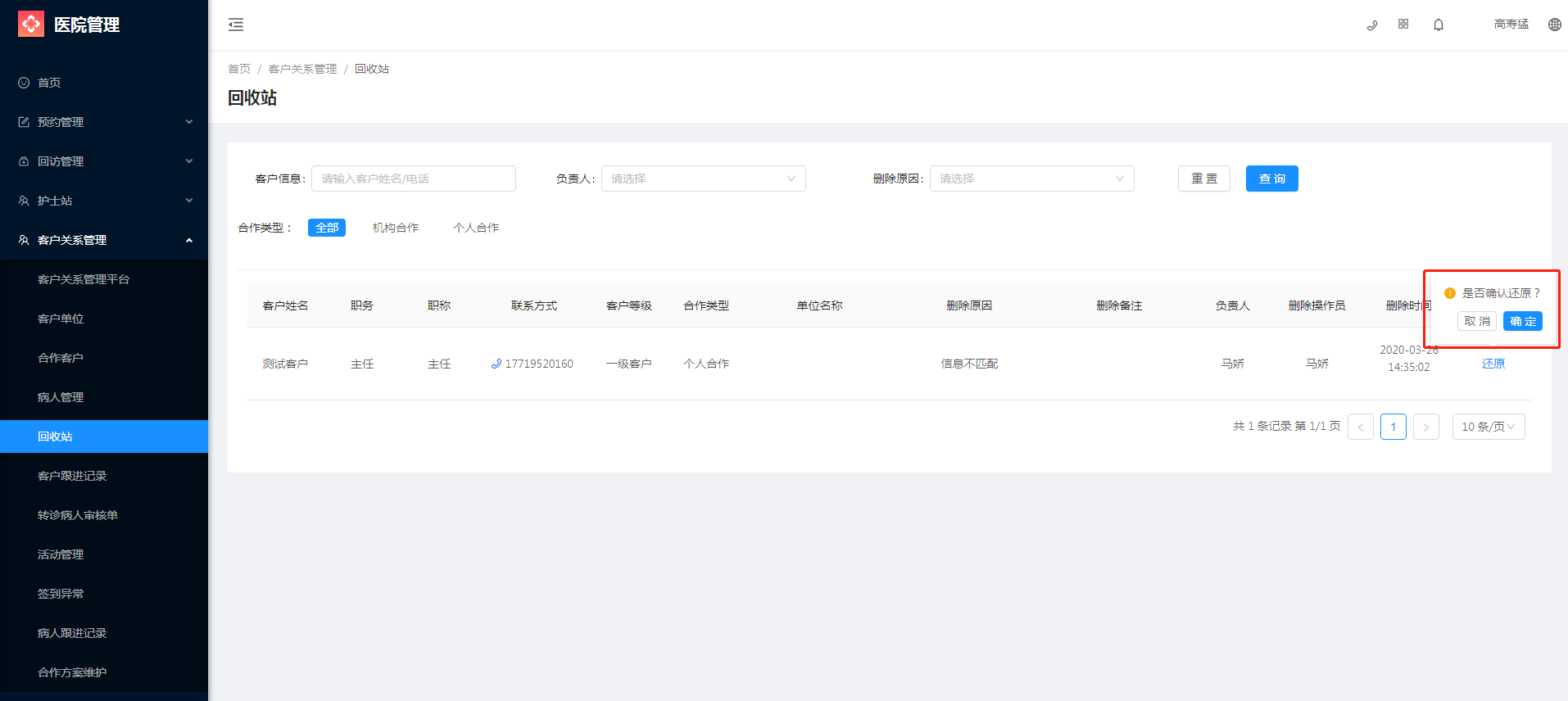Screen dimensions: 1568x701
Task: Click the 客户姓名 column header
Action: [x=285, y=305]
